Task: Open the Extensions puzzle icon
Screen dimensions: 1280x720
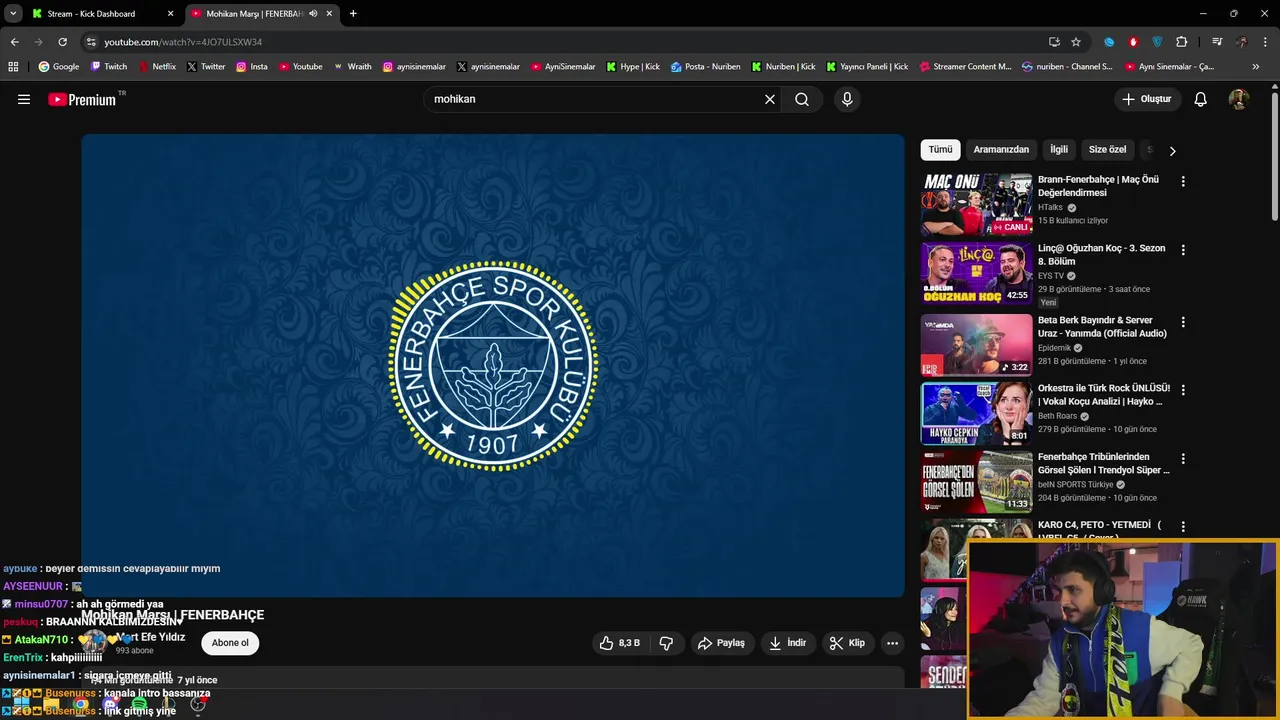Action: click(1182, 42)
